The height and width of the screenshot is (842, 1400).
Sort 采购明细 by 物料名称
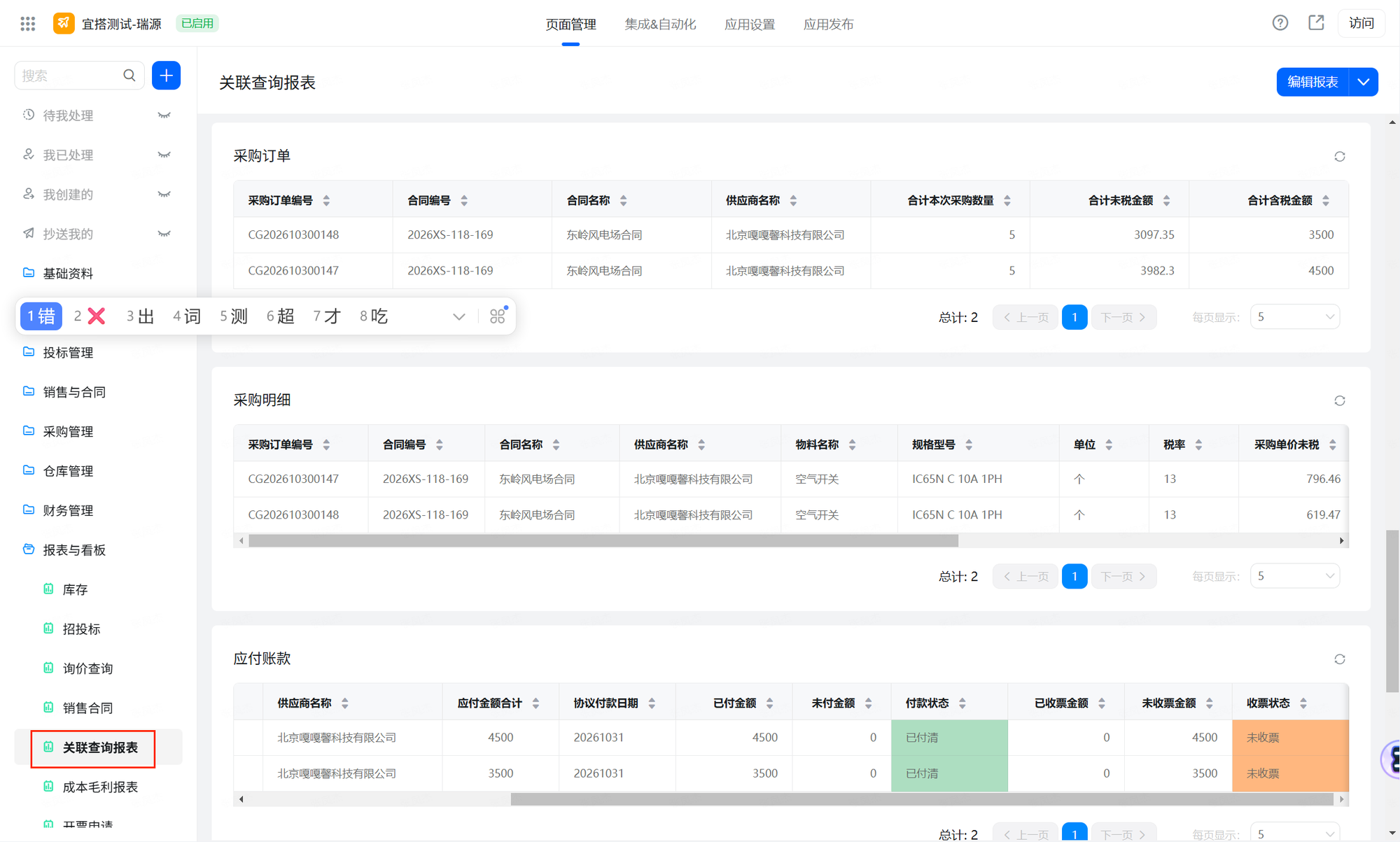pyautogui.click(x=852, y=444)
